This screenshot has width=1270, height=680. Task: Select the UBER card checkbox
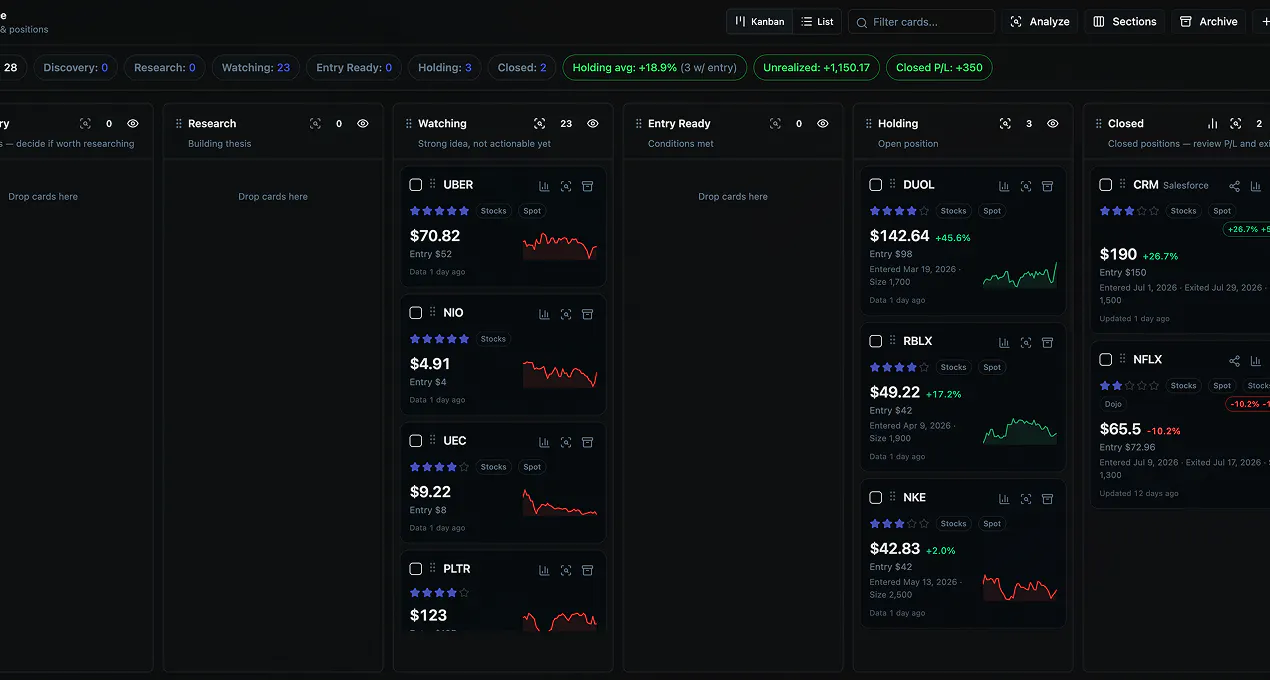point(416,185)
